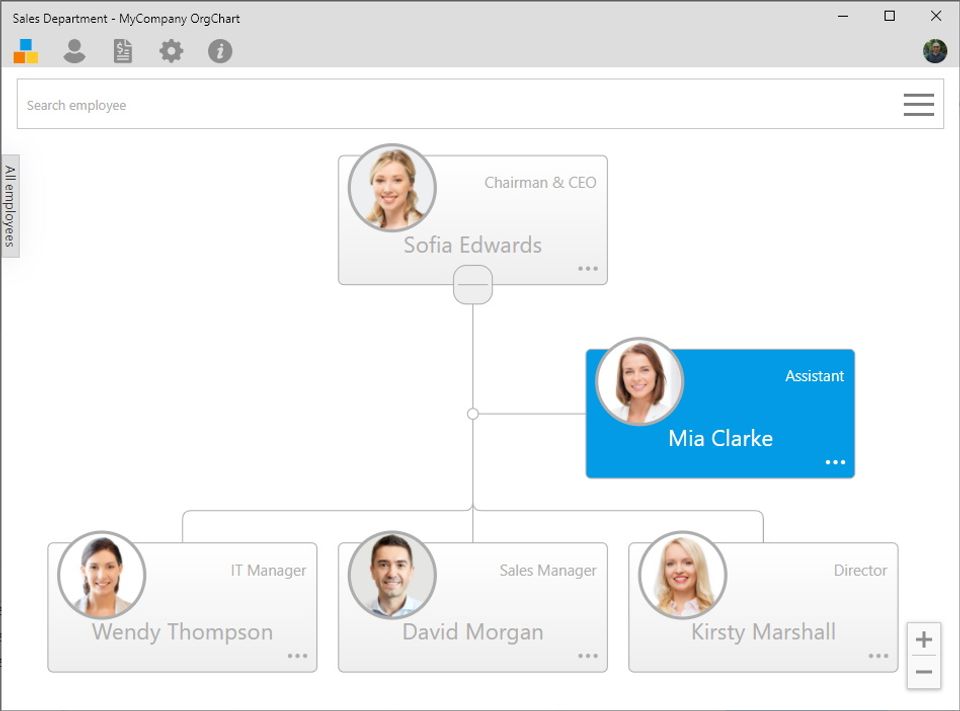Minimize the OrgChart window
The image size is (960, 711).
[x=843, y=17]
